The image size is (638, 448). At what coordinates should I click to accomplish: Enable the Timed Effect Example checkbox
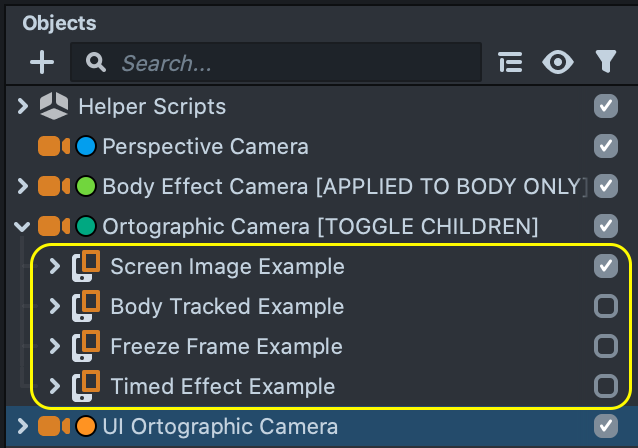[606, 387]
